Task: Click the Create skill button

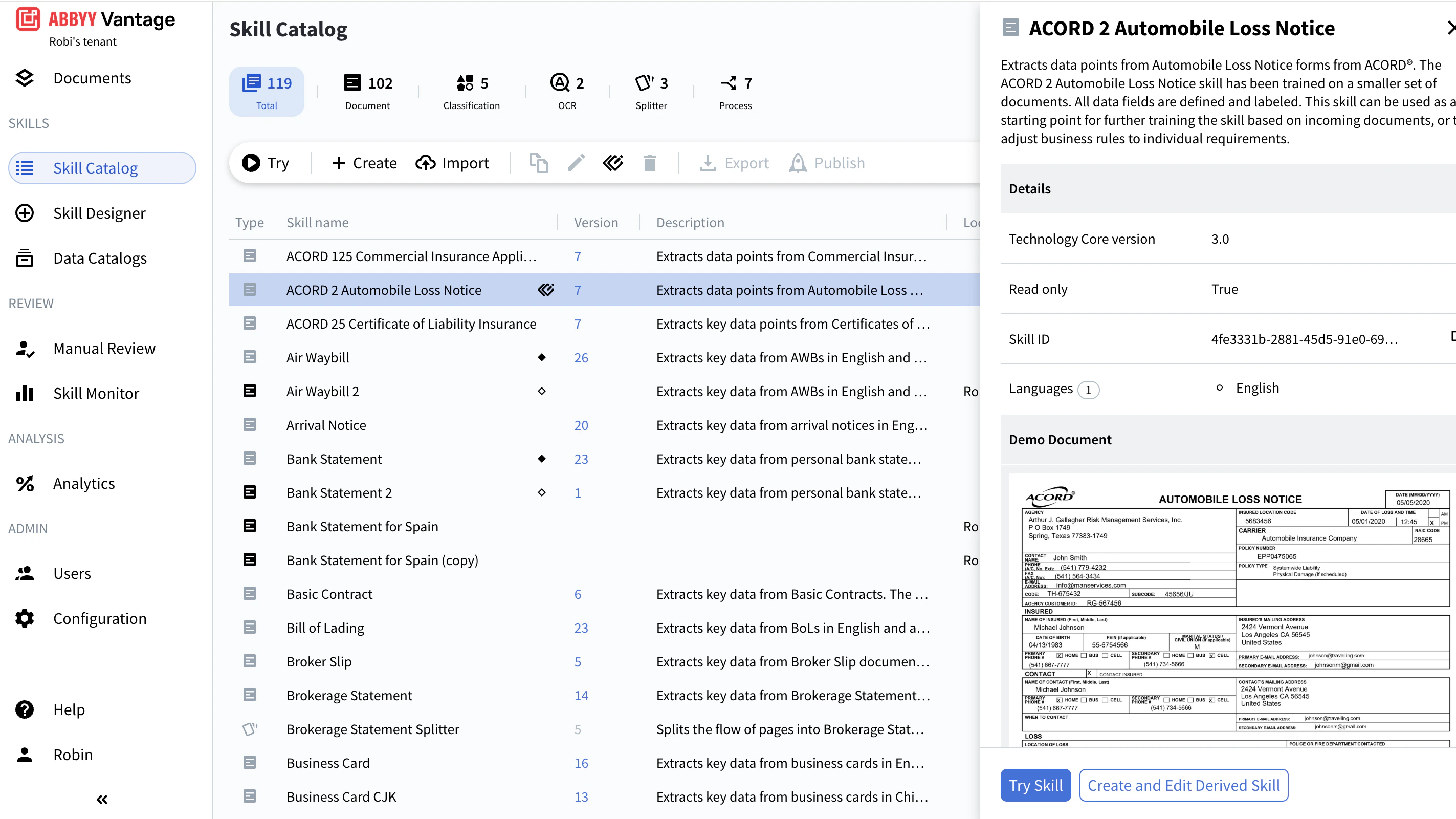Action: [x=364, y=163]
